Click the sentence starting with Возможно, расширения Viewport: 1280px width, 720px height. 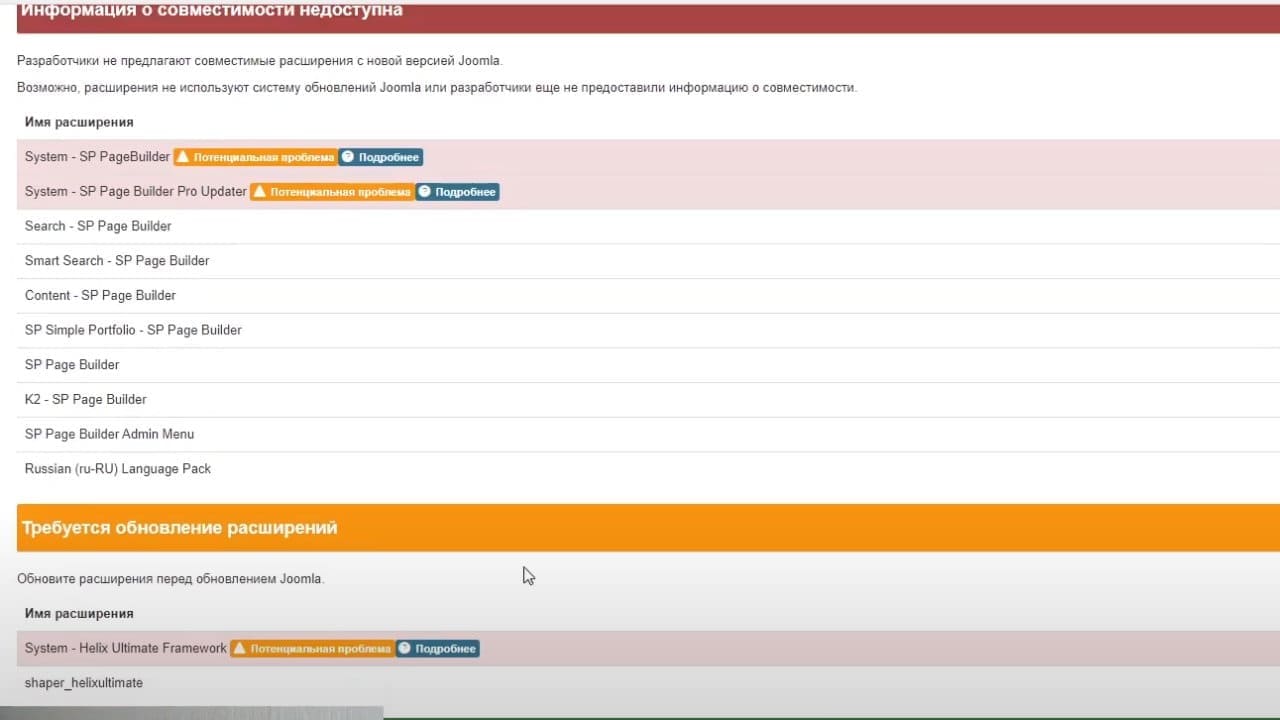(437, 88)
